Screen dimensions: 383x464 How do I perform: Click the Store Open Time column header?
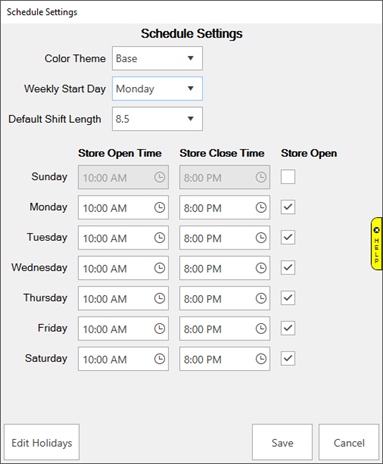(x=120, y=153)
